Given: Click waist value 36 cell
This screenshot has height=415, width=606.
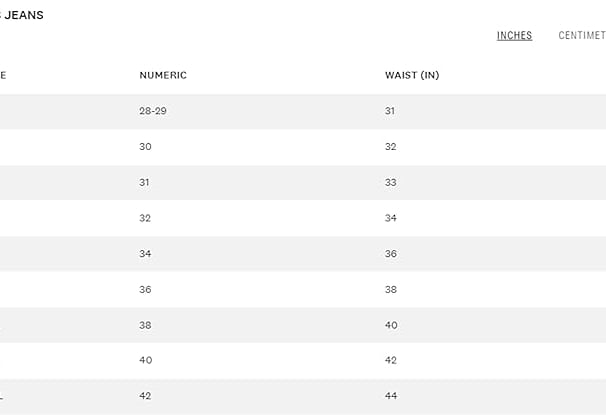Looking at the screenshot, I should coord(391,254).
